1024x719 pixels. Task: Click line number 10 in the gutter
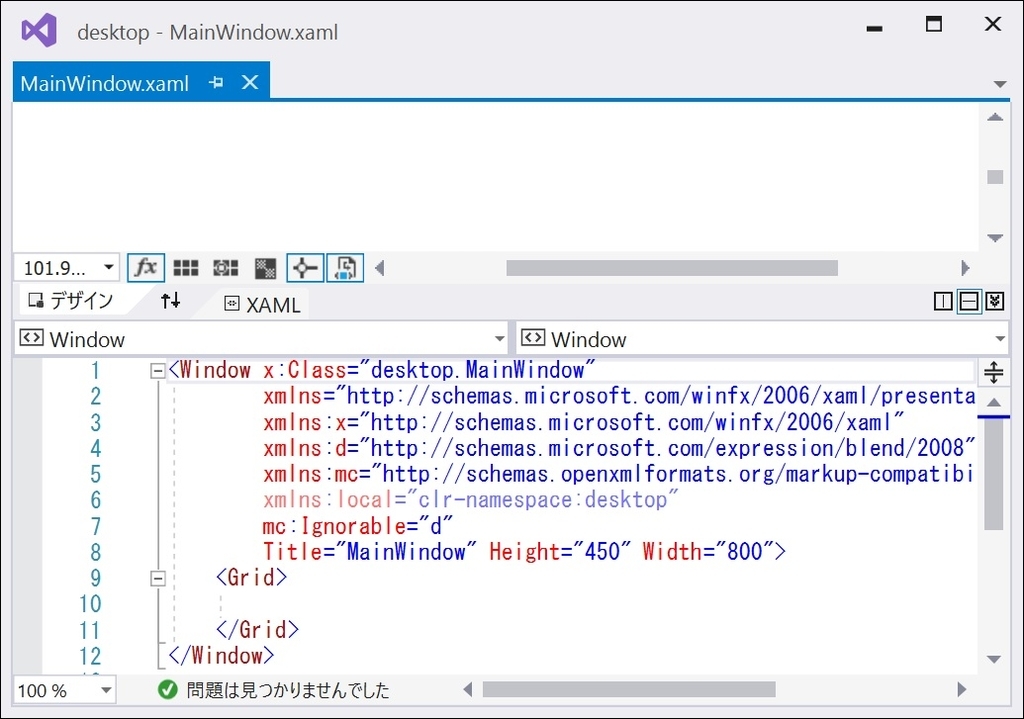pyautogui.click(x=90, y=604)
